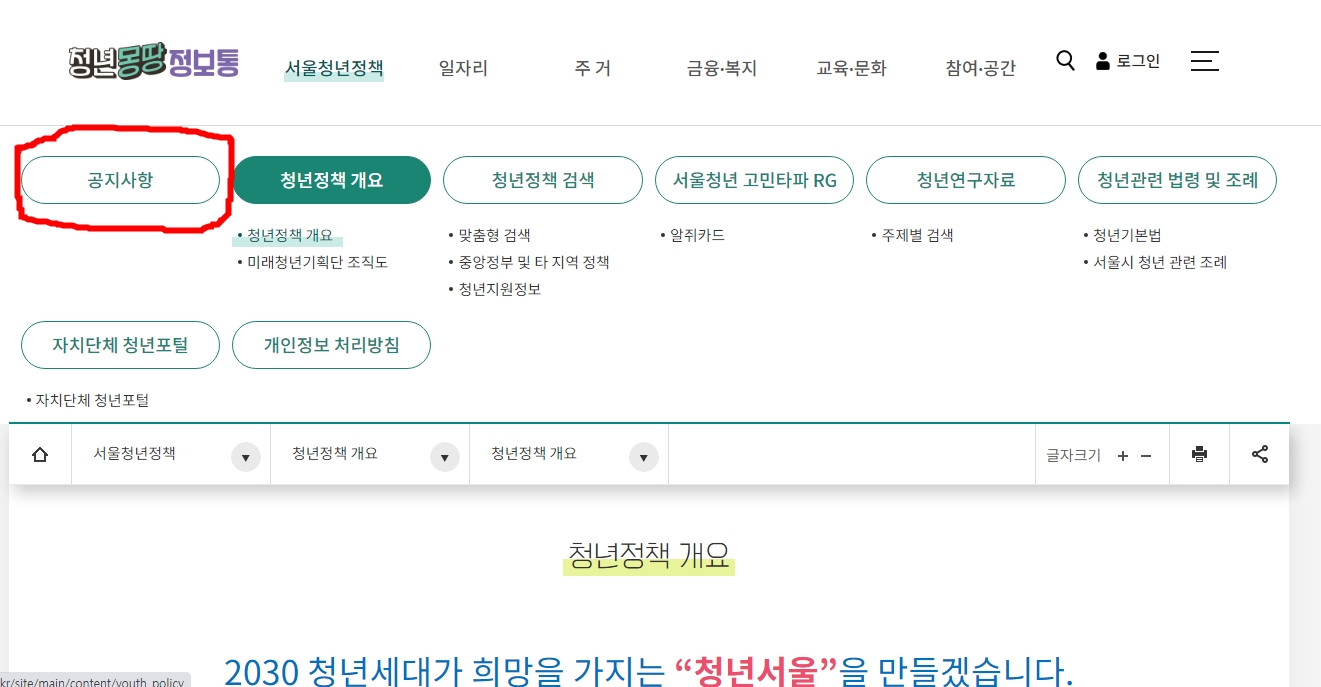Open the 자치단체 청년포털 button
Viewport: 1321px width, 687px height.
coord(120,344)
